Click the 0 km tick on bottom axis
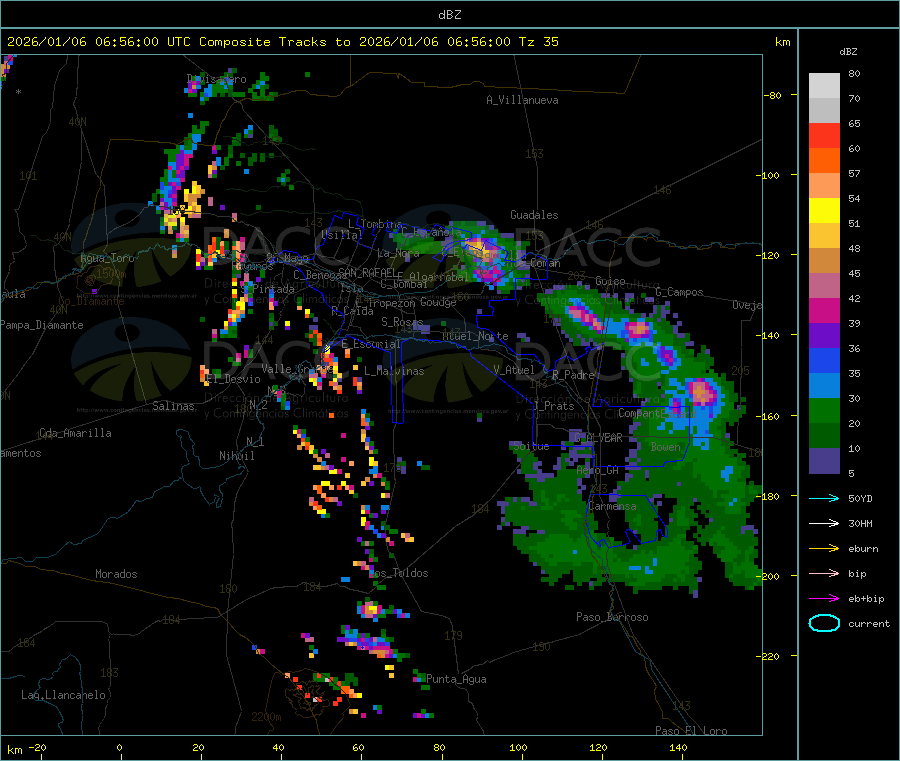The image size is (900, 761). pos(119,747)
